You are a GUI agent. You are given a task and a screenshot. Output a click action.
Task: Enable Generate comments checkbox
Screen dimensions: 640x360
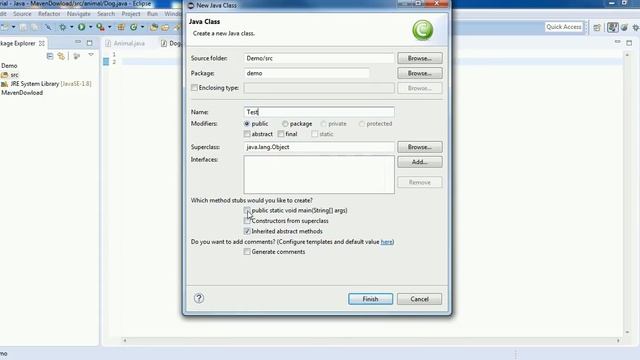point(247,252)
